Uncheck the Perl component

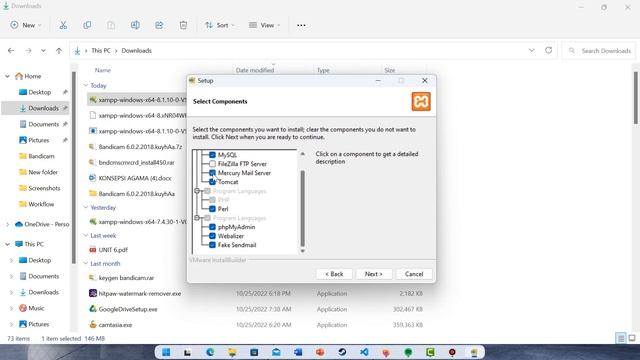[x=212, y=209]
